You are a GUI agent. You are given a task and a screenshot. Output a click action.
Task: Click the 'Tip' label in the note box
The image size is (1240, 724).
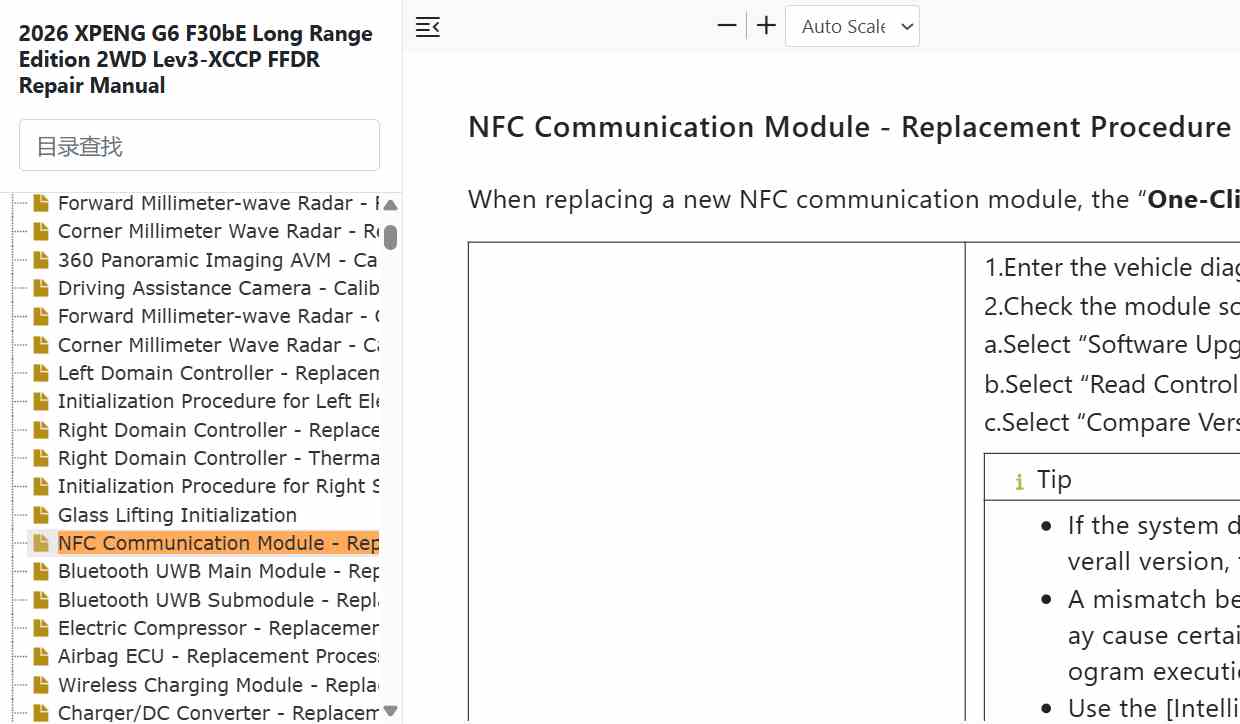pyautogui.click(x=1054, y=480)
